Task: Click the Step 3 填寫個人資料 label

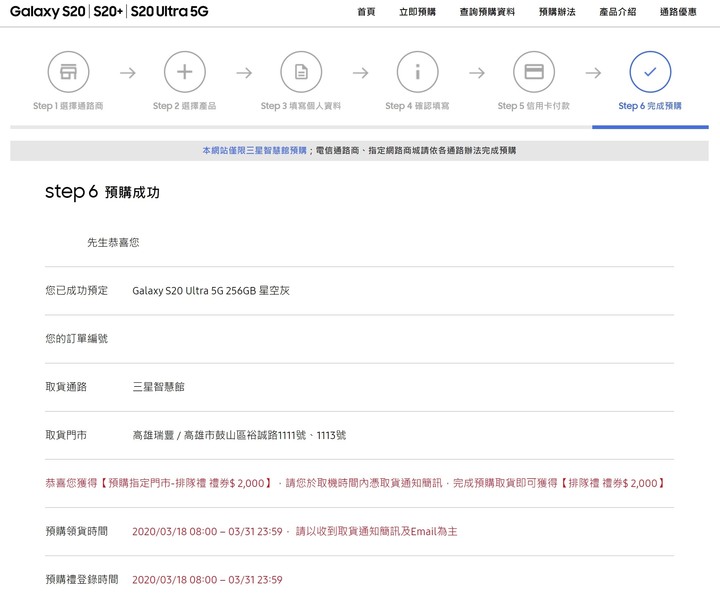Action: (301, 106)
